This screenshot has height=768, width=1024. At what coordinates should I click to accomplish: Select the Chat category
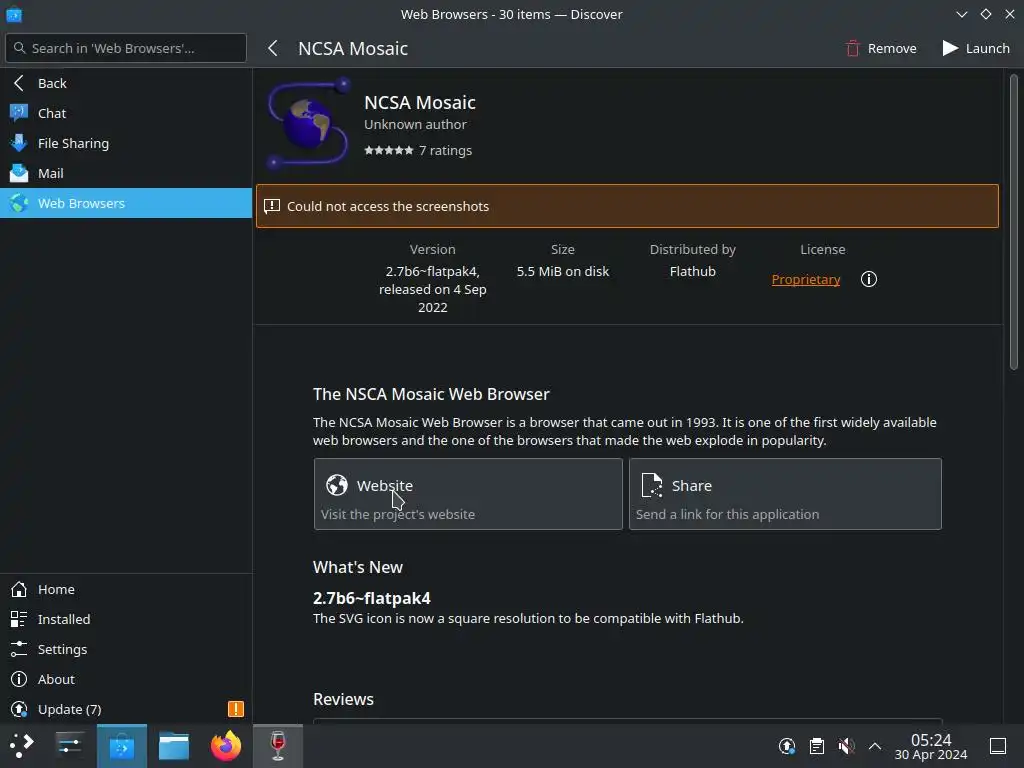126,113
